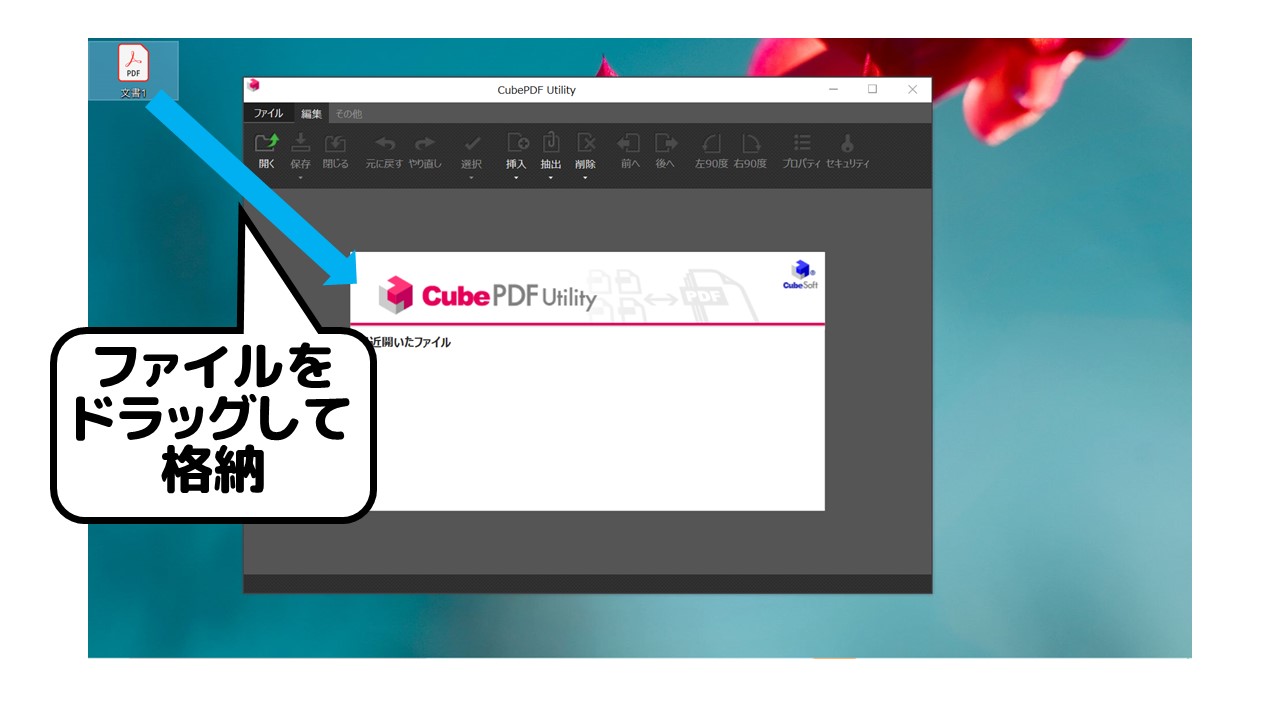This screenshot has width=1280, height=720.
Task: Click the 削除 (delete page) icon
Action: point(586,143)
